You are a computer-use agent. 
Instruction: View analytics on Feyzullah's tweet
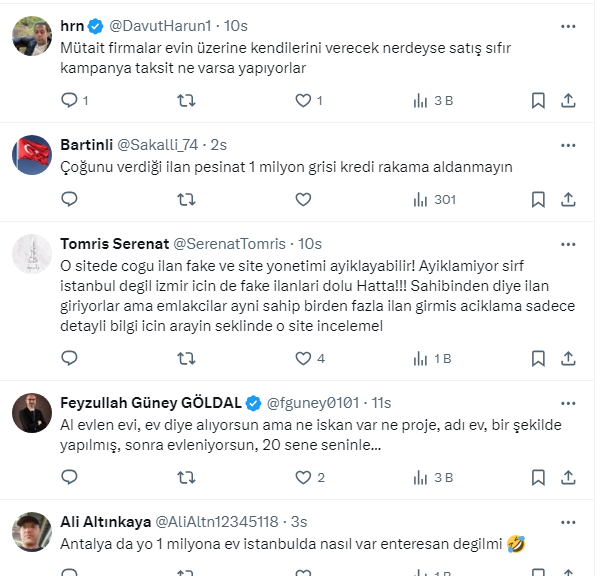(x=421, y=478)
